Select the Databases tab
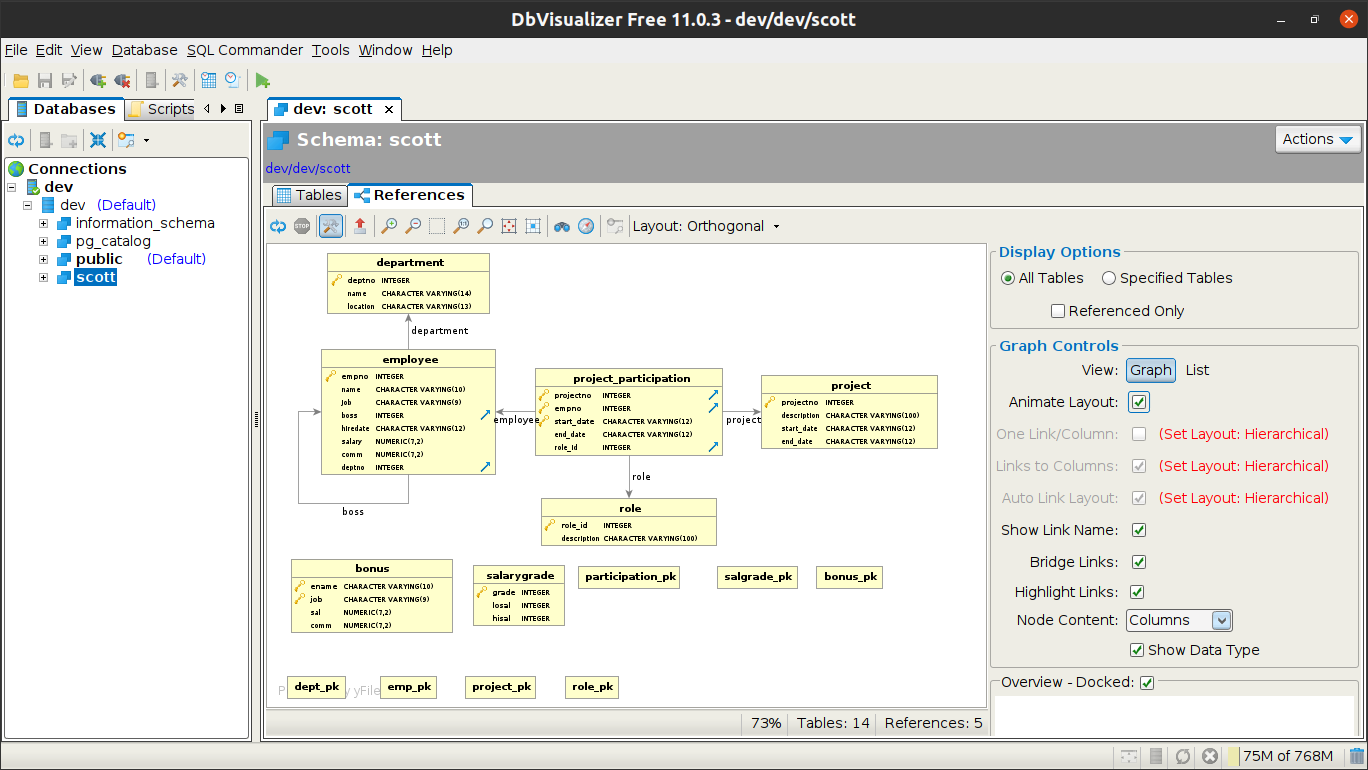This screenshot has height=770, width=1368. pos(66,109)
